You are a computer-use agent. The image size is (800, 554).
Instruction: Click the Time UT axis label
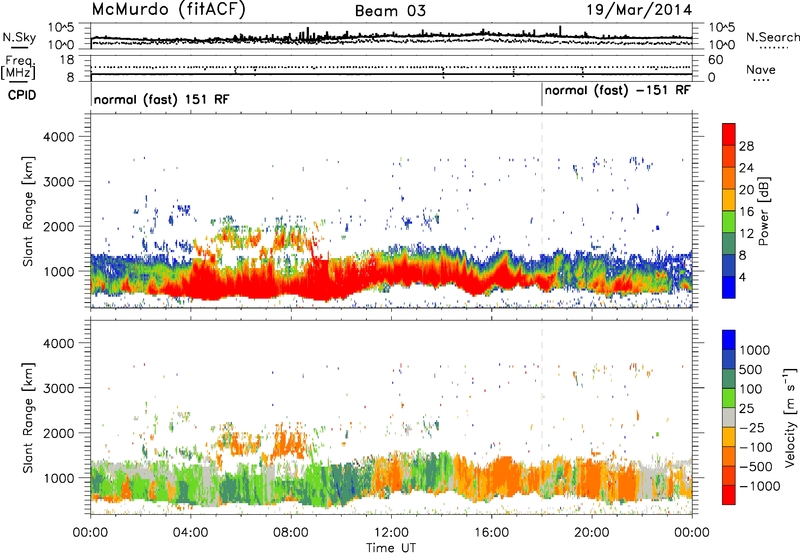coord(391,547)
